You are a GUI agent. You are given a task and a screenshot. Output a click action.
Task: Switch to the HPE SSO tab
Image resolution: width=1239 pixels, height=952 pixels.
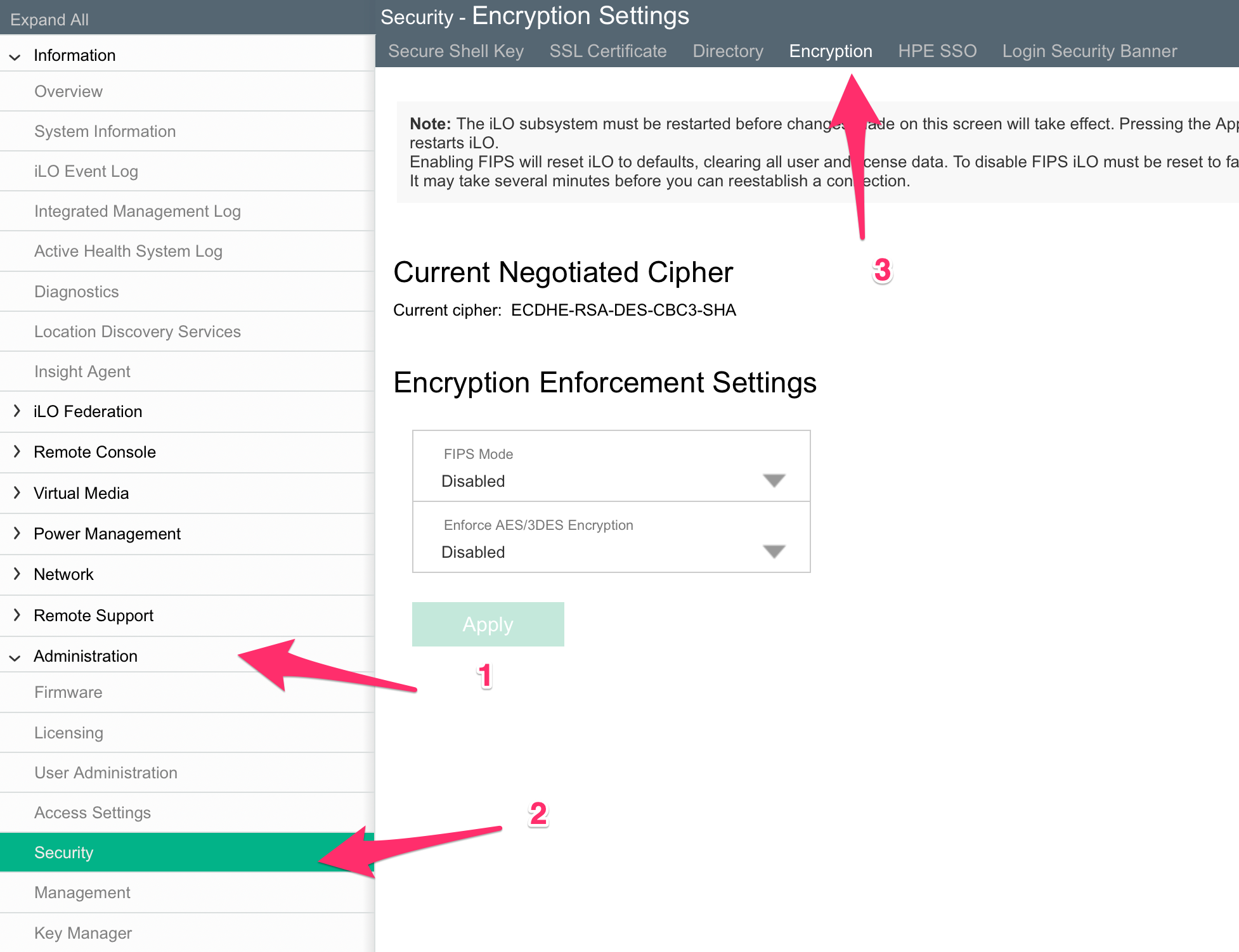click(937, 51)
